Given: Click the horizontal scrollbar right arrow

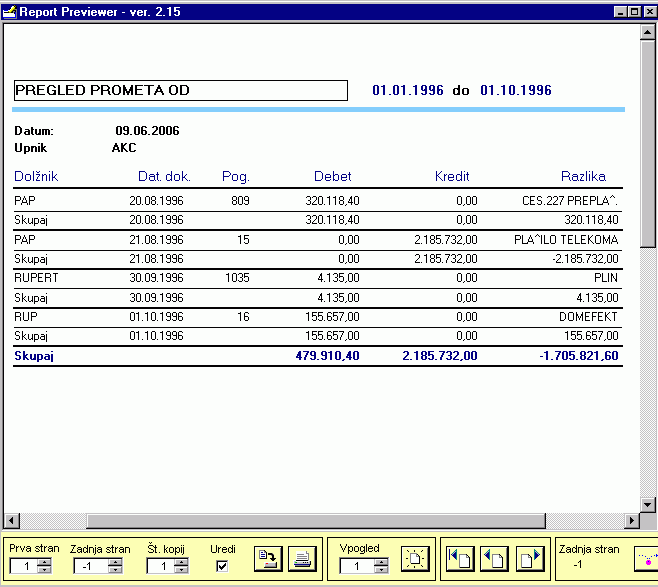Looking at the screenshot, I should pos(632,521).
